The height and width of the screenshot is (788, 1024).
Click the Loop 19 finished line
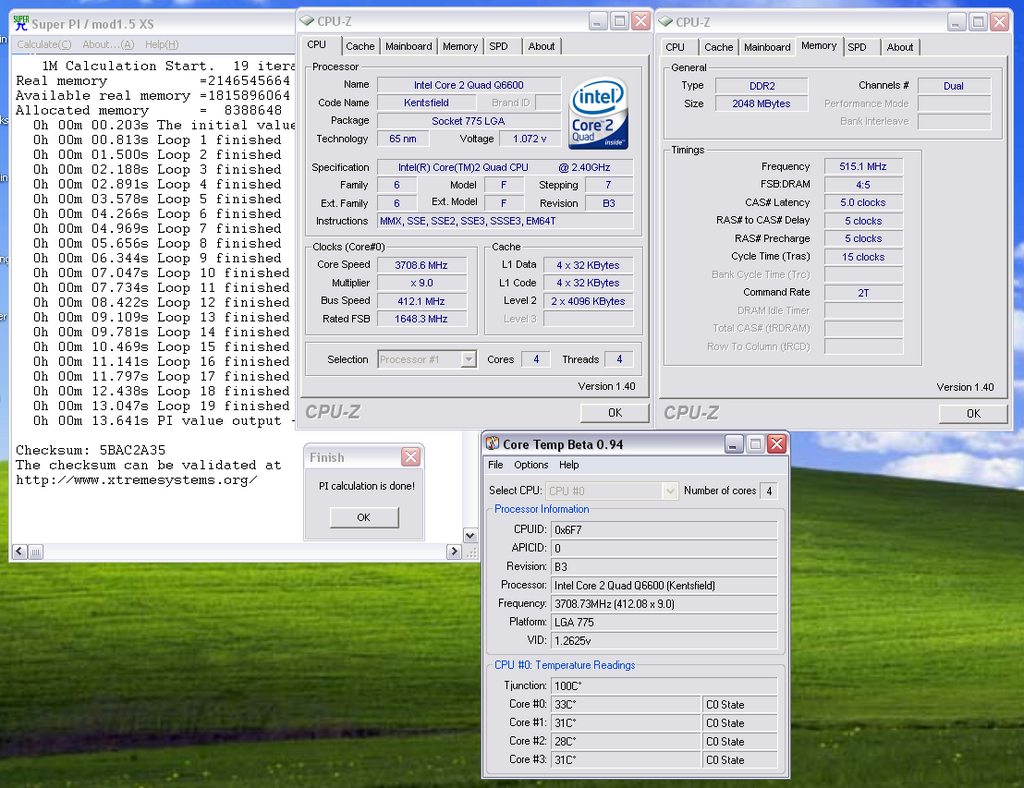click(161, 406)
